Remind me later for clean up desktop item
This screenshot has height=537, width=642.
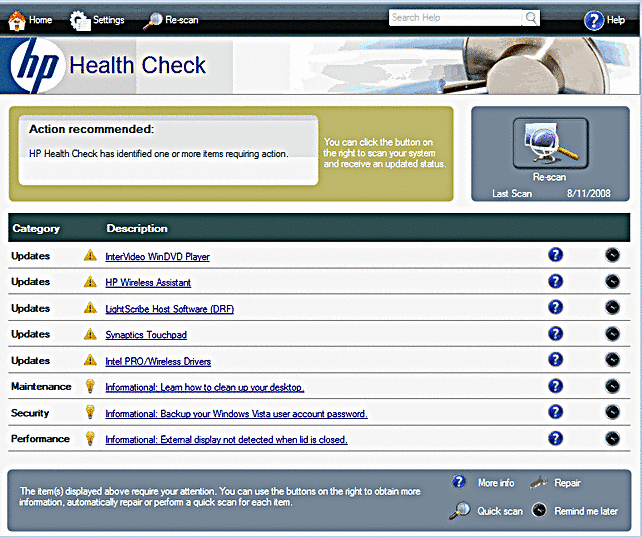pyautogui.click(x=612, y=386)
